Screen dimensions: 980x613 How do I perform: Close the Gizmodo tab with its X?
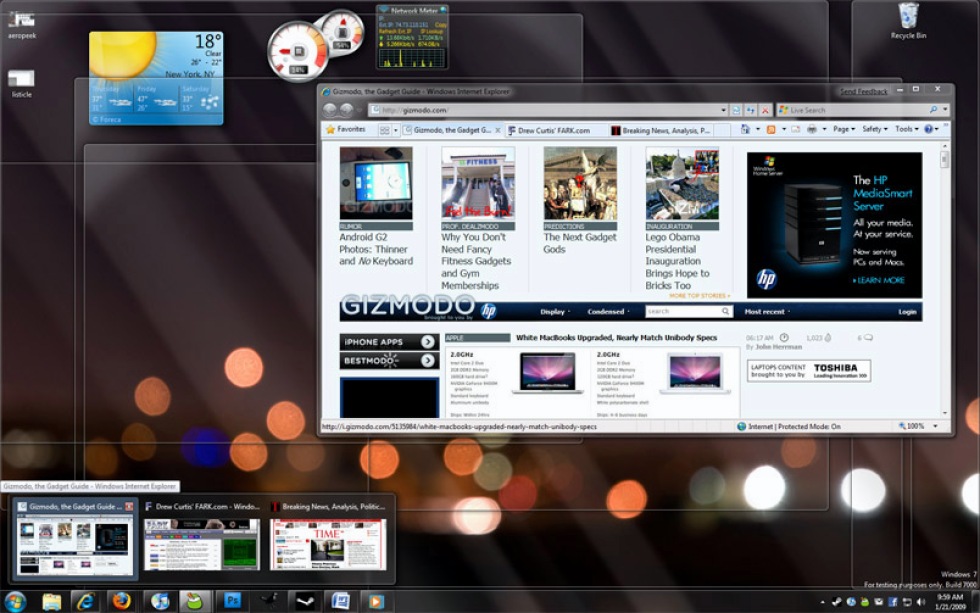[x=498, y=130]
